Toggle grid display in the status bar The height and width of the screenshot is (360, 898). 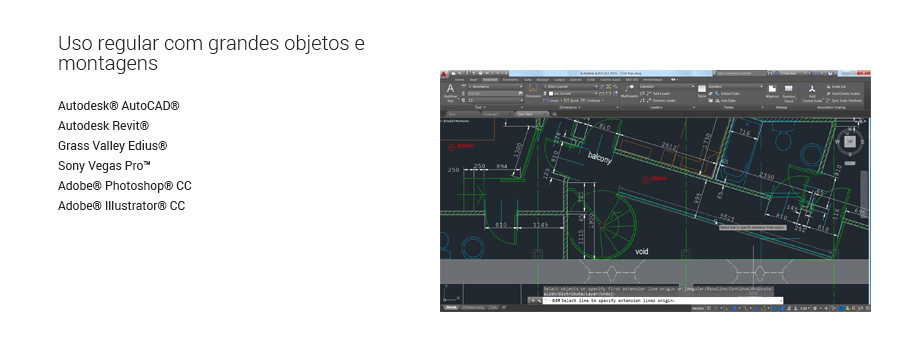pos(709,308)
